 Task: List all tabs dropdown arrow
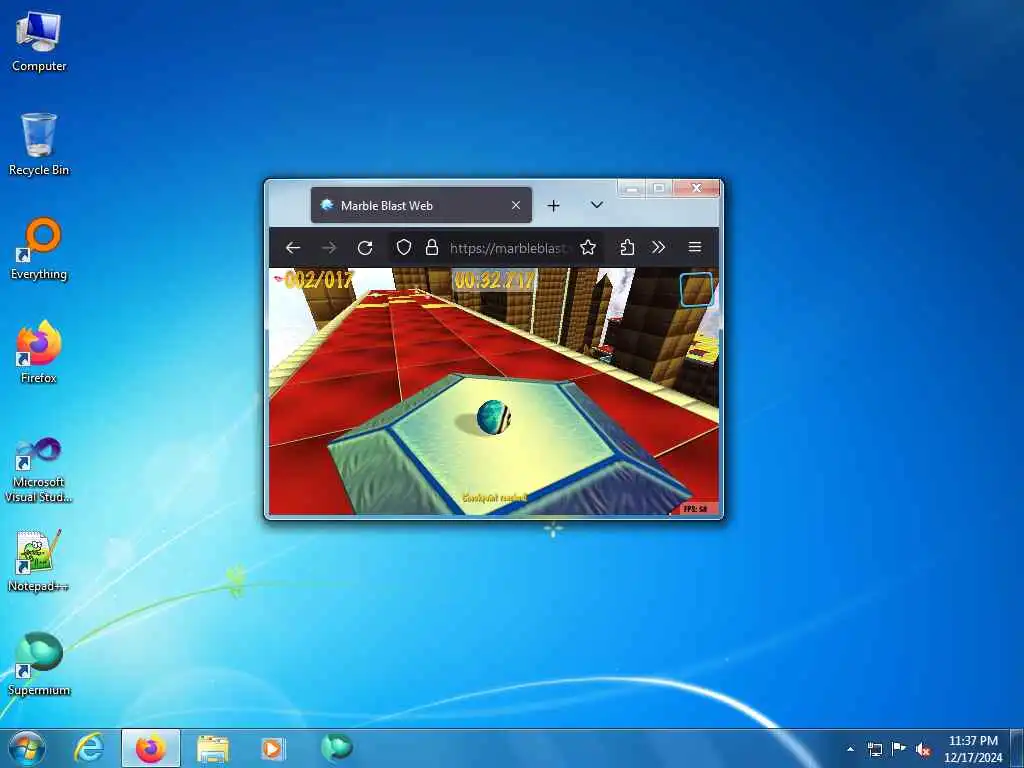click(596, 205)
